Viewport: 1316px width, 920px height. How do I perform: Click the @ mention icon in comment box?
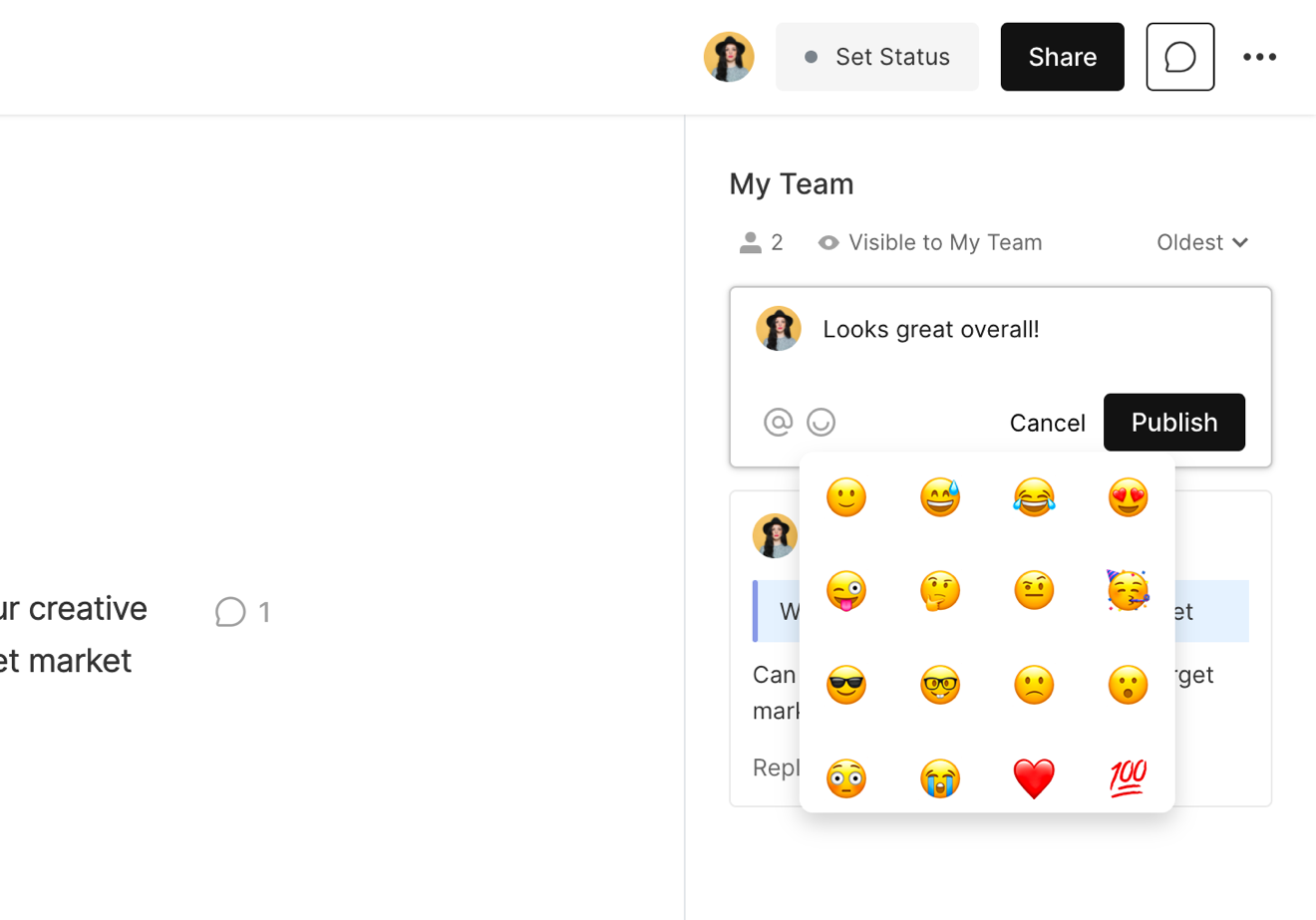(x=778, y=423)
